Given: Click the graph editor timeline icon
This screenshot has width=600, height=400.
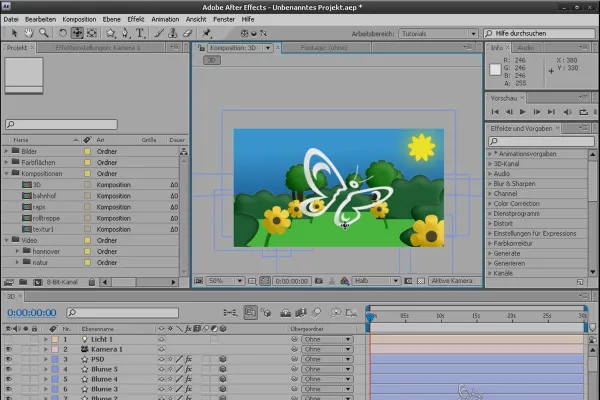Looking at the screenshot, I should coord(351,313).
